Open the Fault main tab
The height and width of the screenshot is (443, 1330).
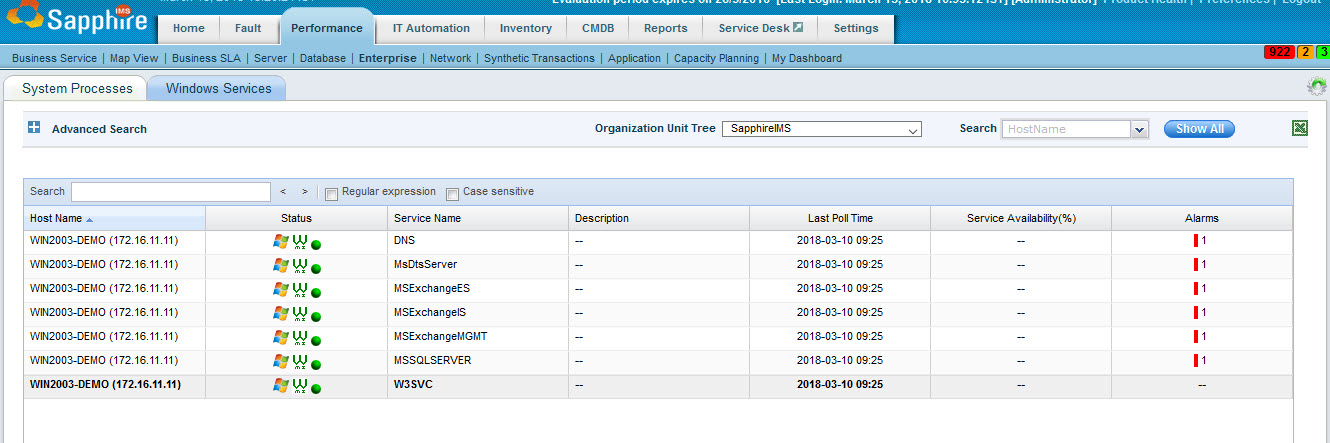pyautogui.click(x=248, y=28)
